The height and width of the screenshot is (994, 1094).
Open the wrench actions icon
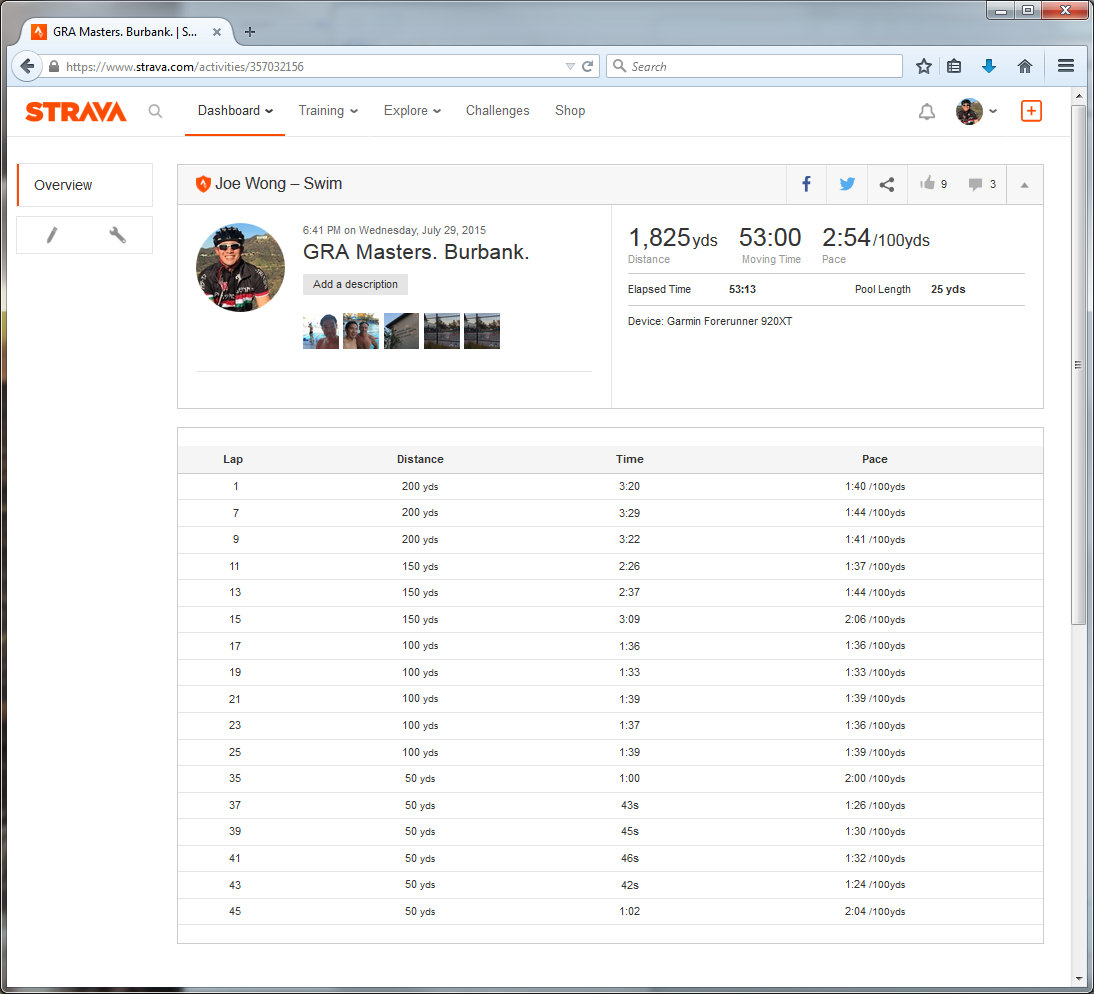pos(117,235)
